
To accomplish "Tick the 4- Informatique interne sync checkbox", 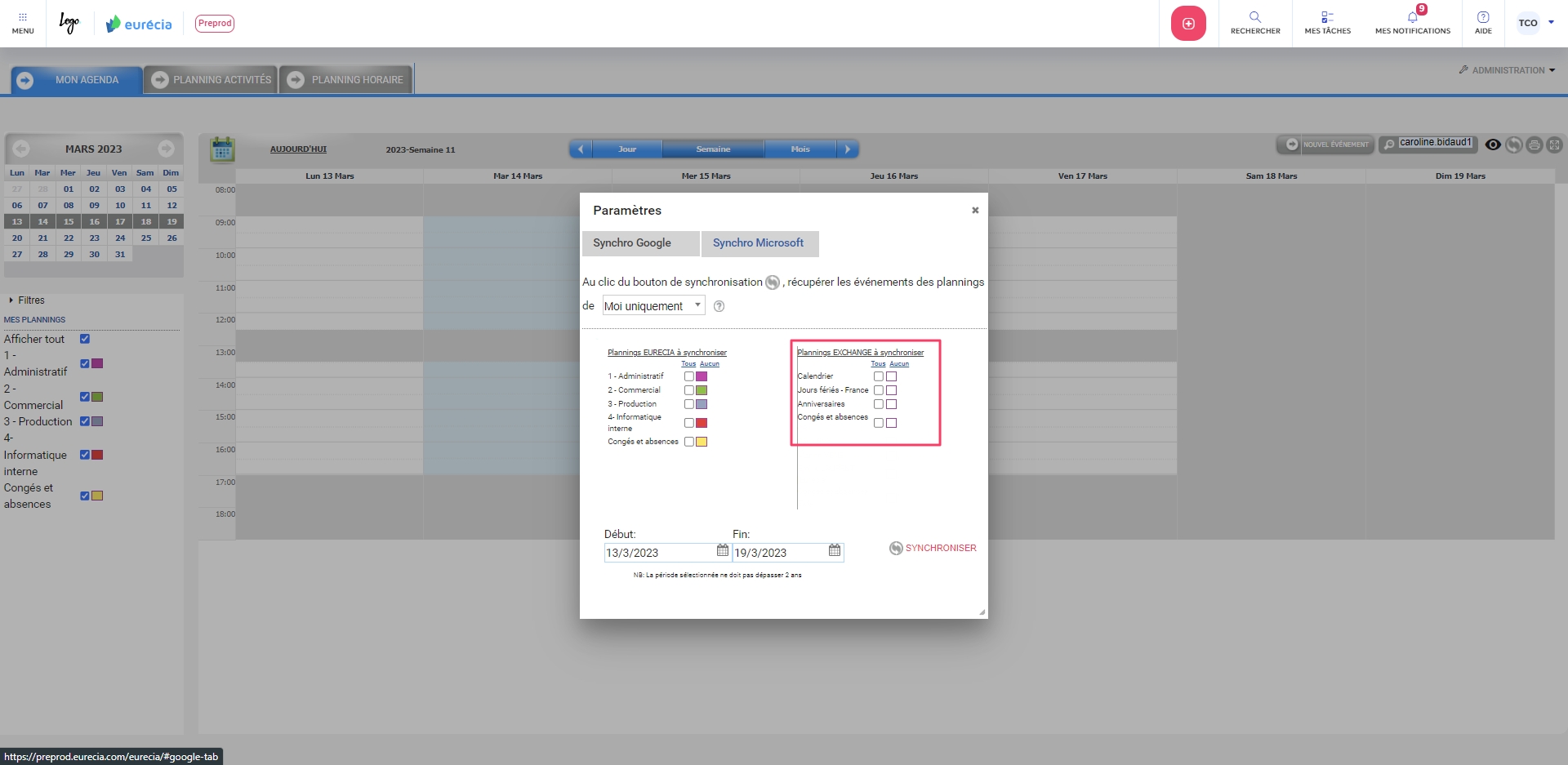I will 688,423.
